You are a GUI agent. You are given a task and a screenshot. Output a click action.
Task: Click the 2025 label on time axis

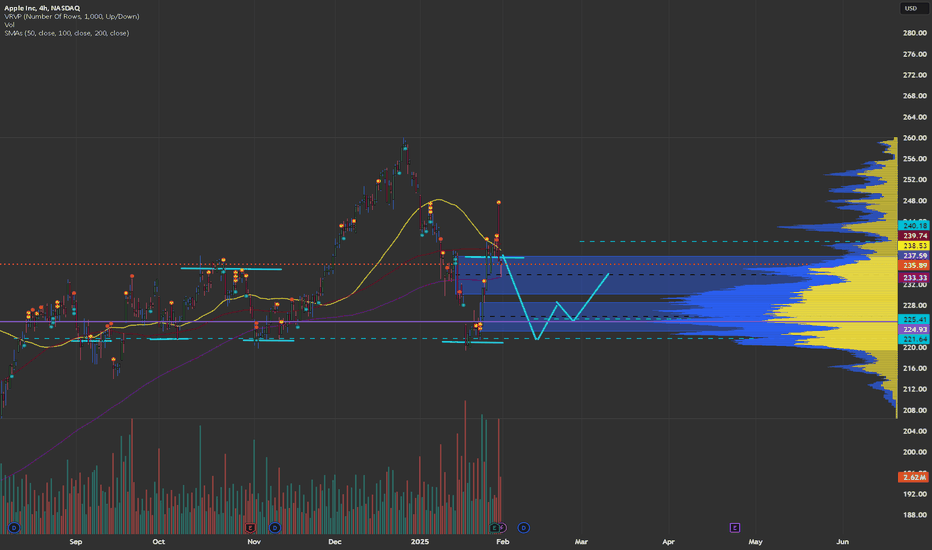[420, 542]
